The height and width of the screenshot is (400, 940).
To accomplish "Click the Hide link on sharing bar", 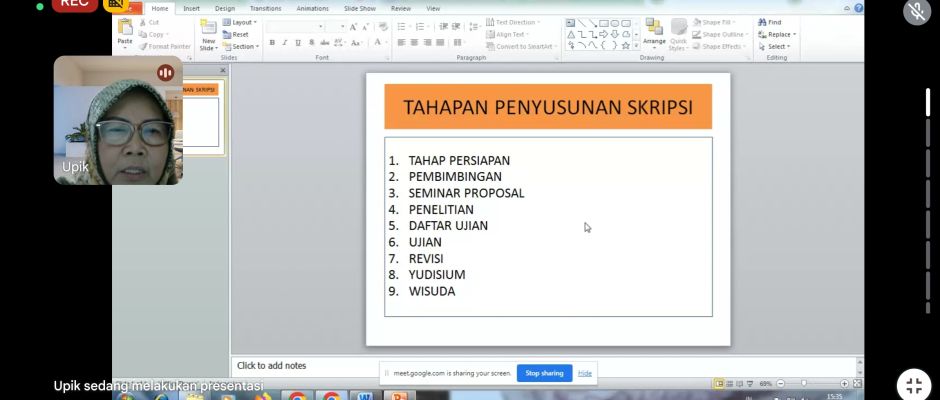I will 585,373.
